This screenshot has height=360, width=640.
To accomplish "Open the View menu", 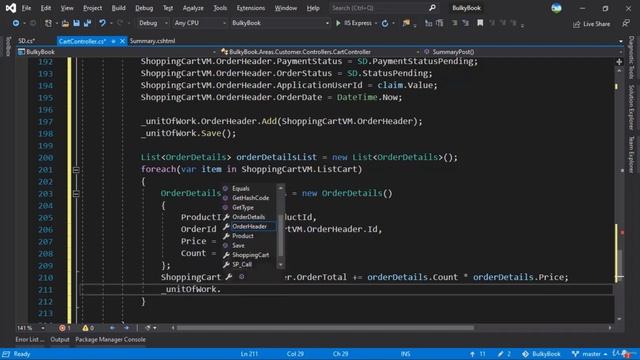I will coord(67,8).
